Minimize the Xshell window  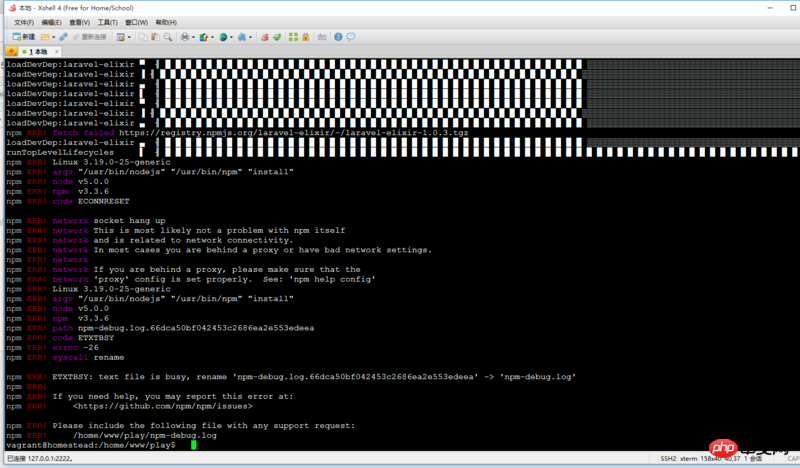770,8
